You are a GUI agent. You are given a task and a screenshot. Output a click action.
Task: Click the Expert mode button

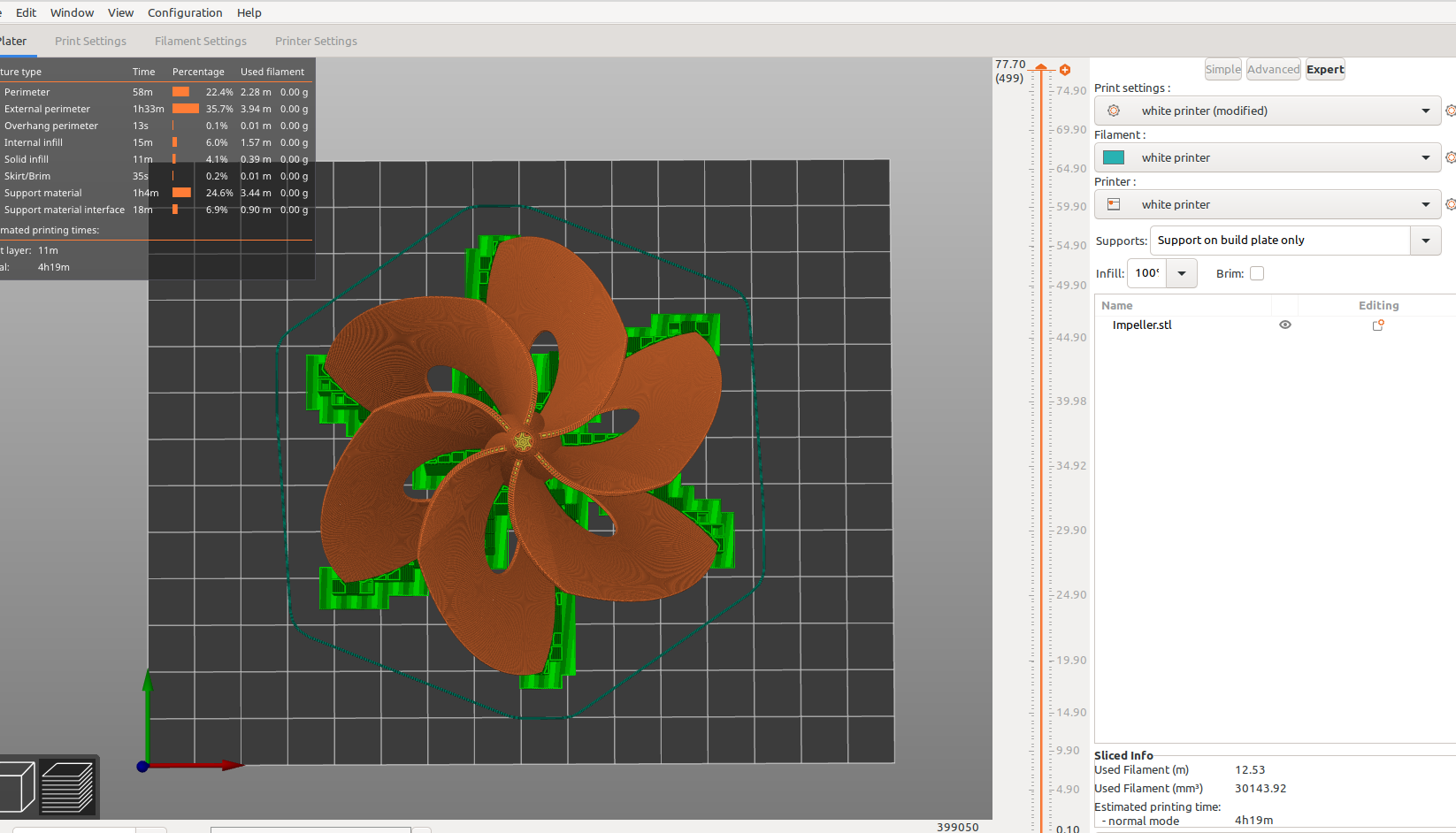(1324, 69)
